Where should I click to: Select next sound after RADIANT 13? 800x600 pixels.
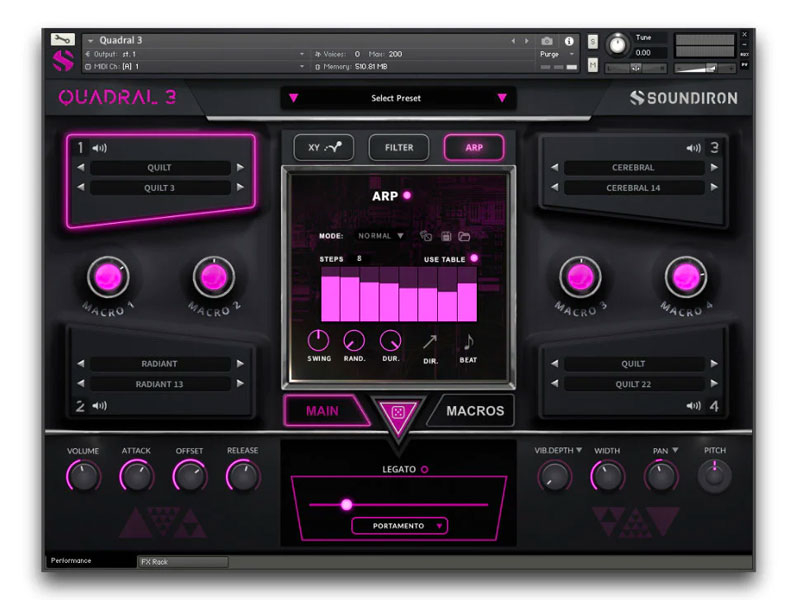click(240, 383)
